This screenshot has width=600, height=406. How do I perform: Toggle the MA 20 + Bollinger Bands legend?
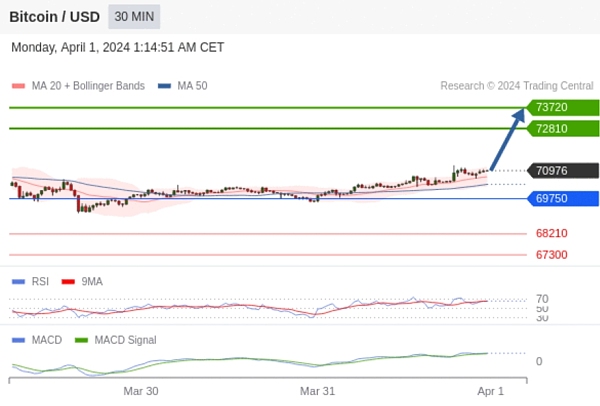click(78, 86)
